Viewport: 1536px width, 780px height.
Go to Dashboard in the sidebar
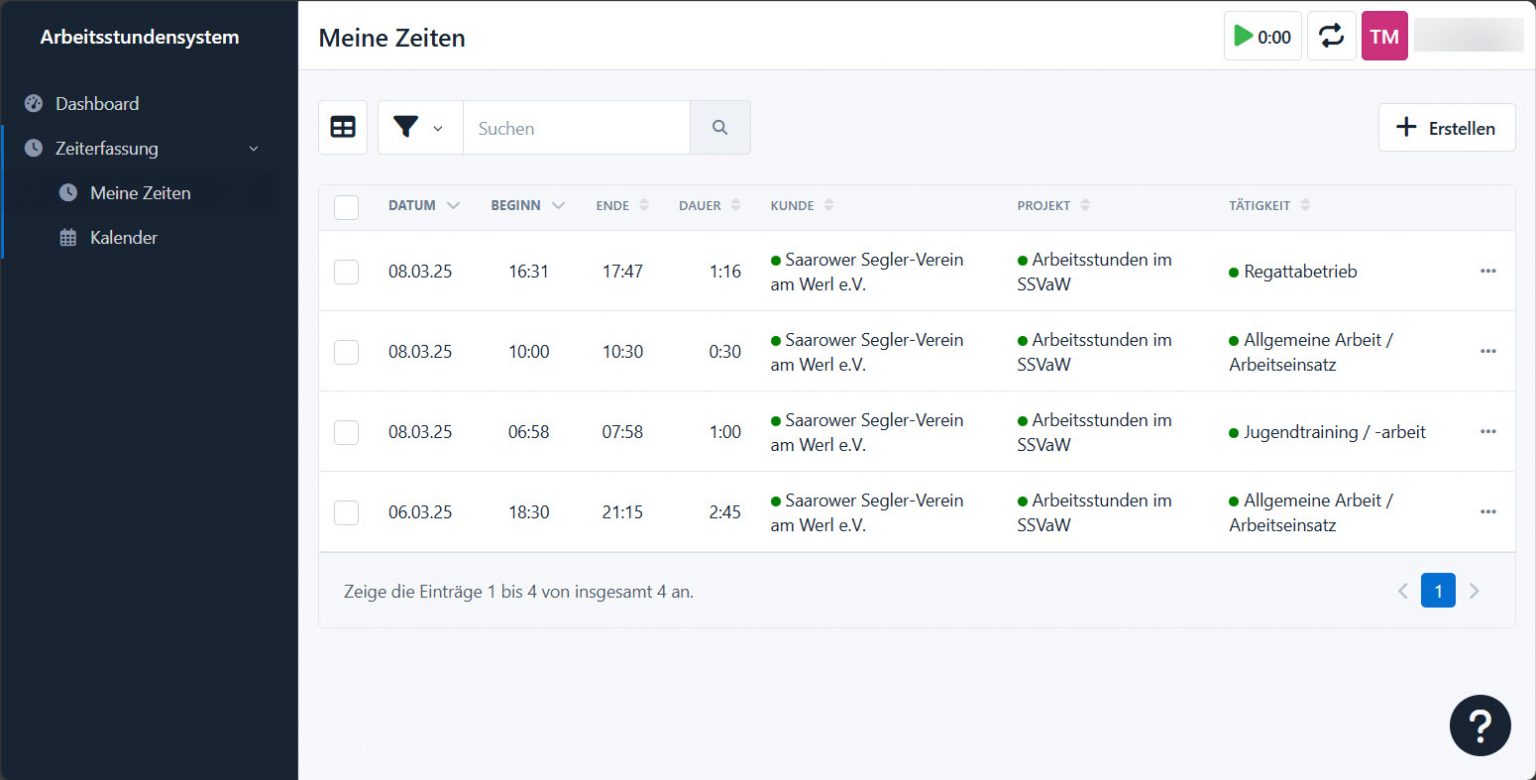pos(97,103)
